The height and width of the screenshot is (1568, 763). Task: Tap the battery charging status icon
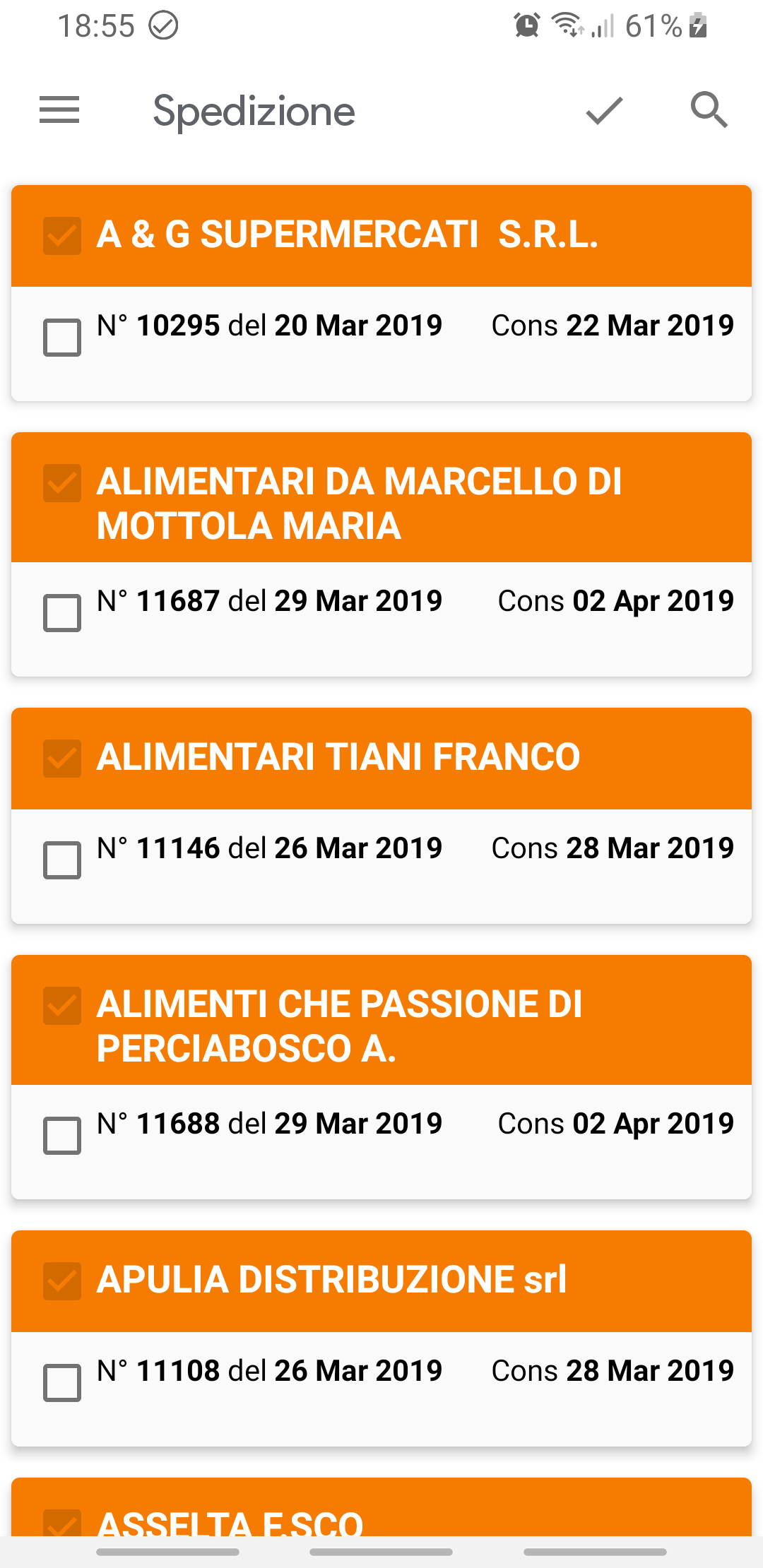(698, 26)
